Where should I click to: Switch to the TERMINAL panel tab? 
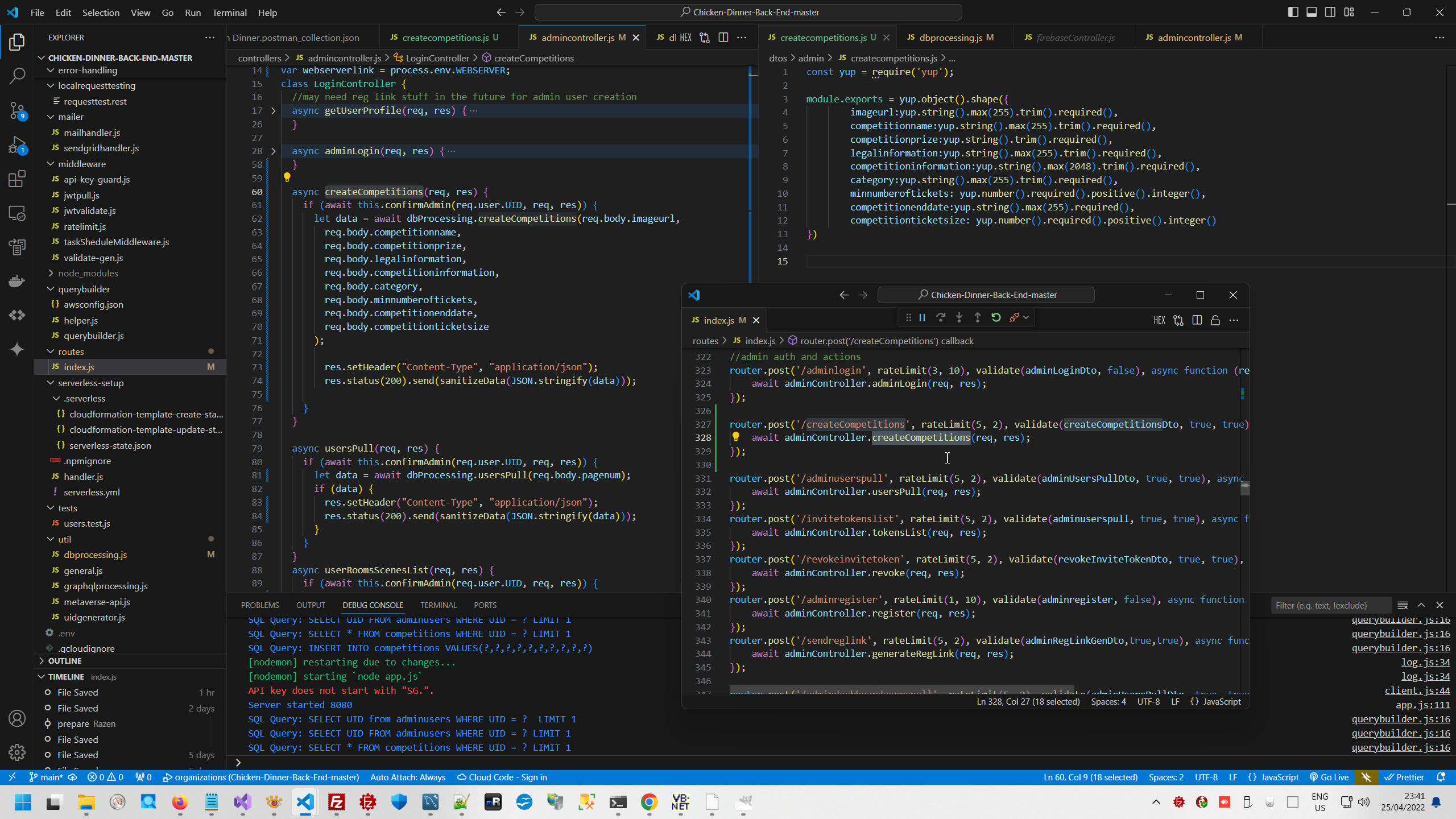coord(438,605)
